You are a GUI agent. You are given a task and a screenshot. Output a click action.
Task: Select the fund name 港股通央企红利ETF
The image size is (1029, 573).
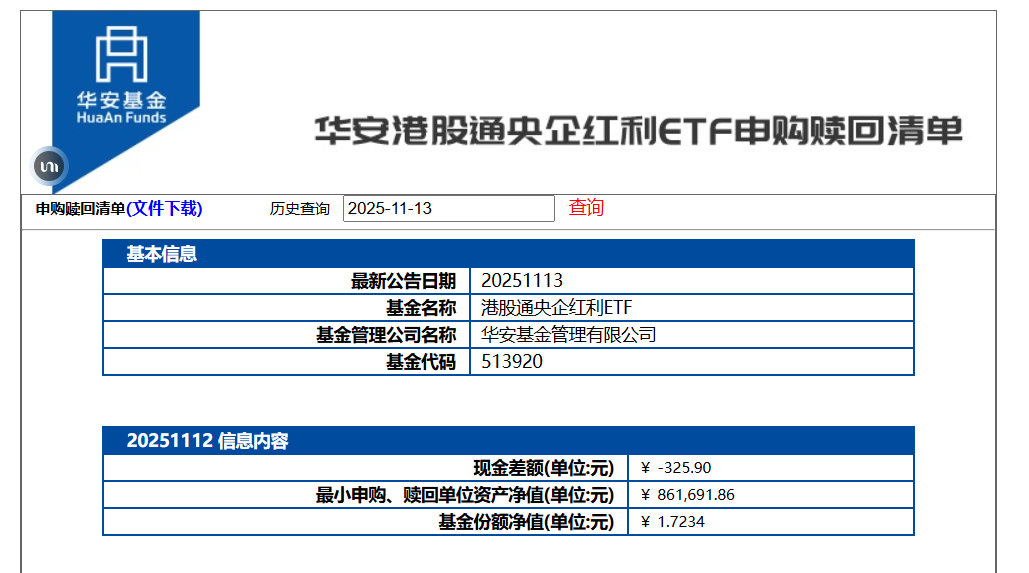[556, 308]
